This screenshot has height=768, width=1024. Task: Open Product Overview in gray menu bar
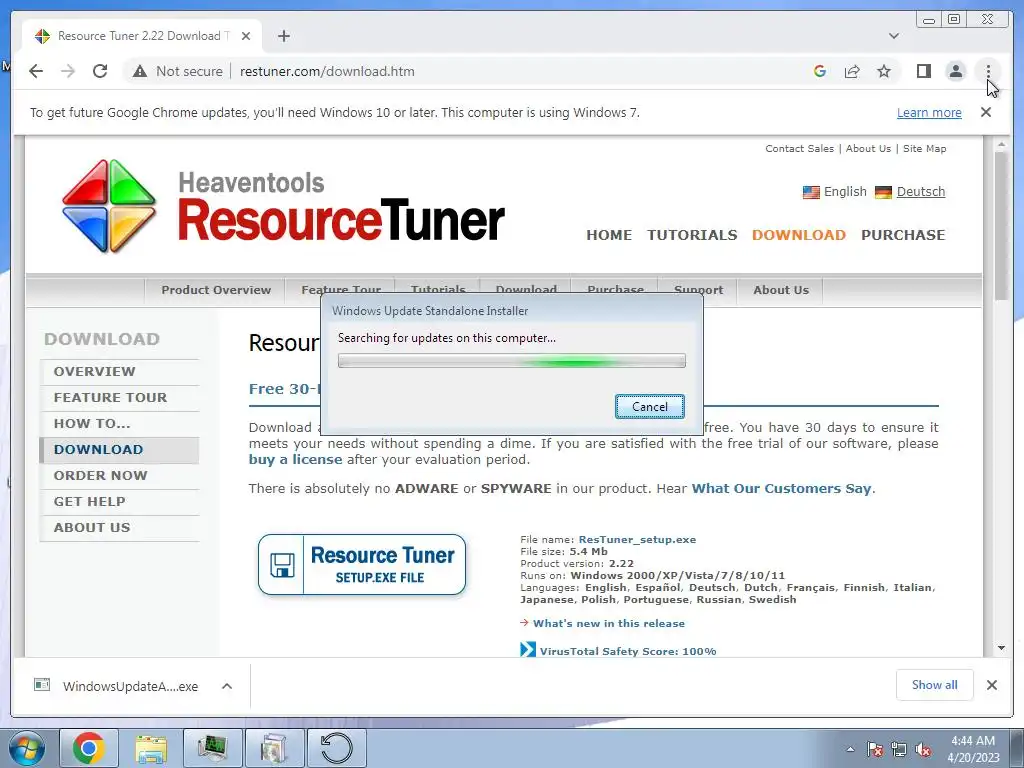point(216,290)
